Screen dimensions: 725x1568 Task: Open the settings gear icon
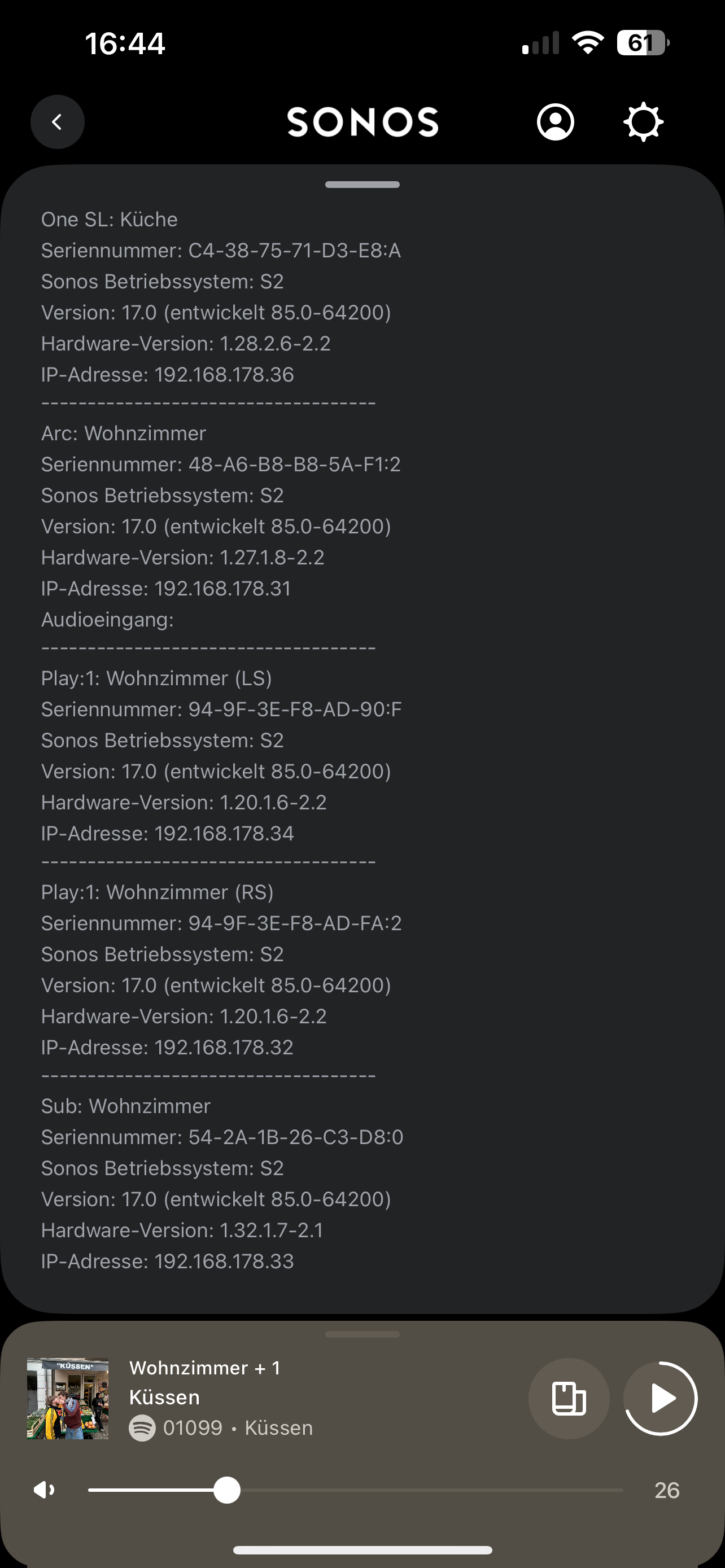pos(644,122)
